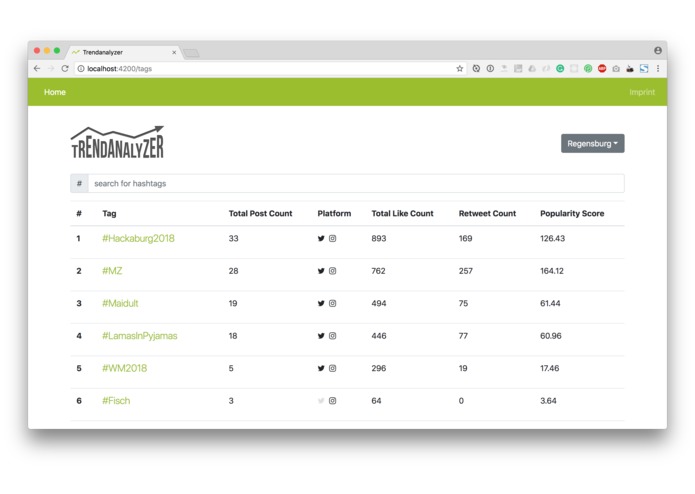Click like count 494

(x=379, y=303)
